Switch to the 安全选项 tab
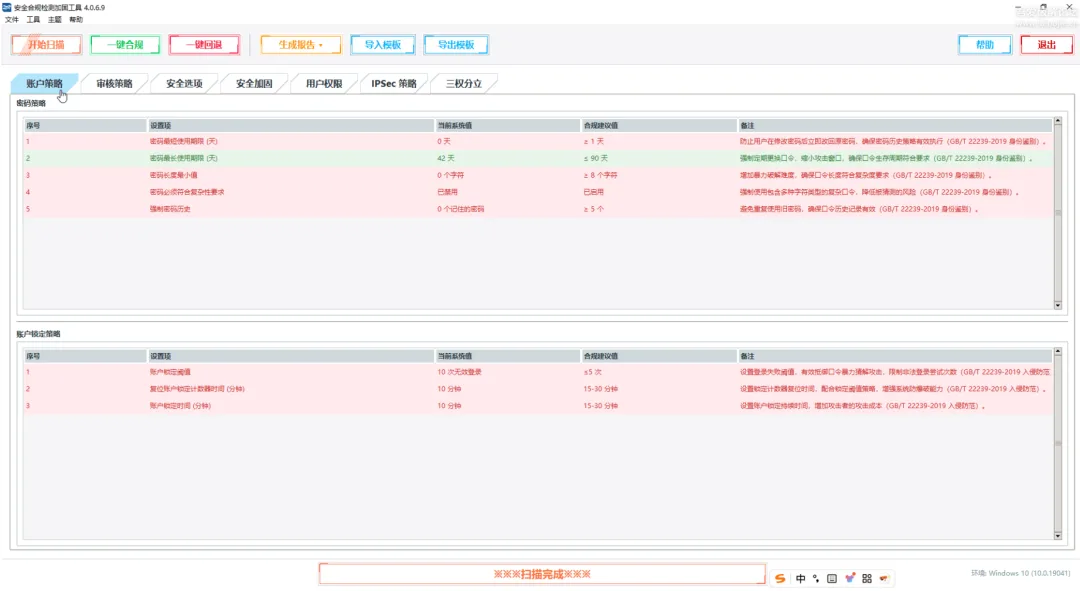1080x591 pixels. click(184, 83)
